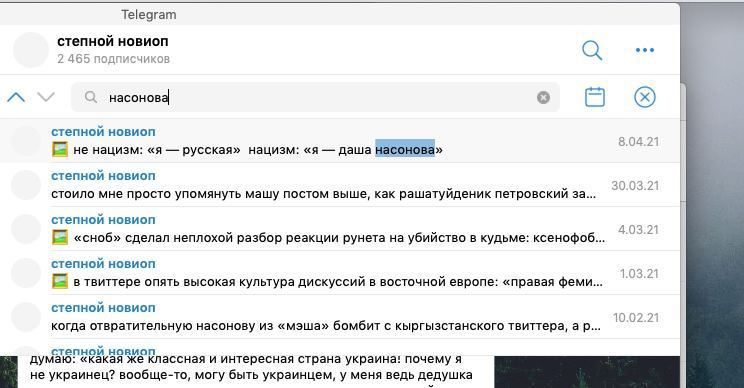
Task: Click the avatar of the 30.03.21 result
Action: tap(26, 185)
